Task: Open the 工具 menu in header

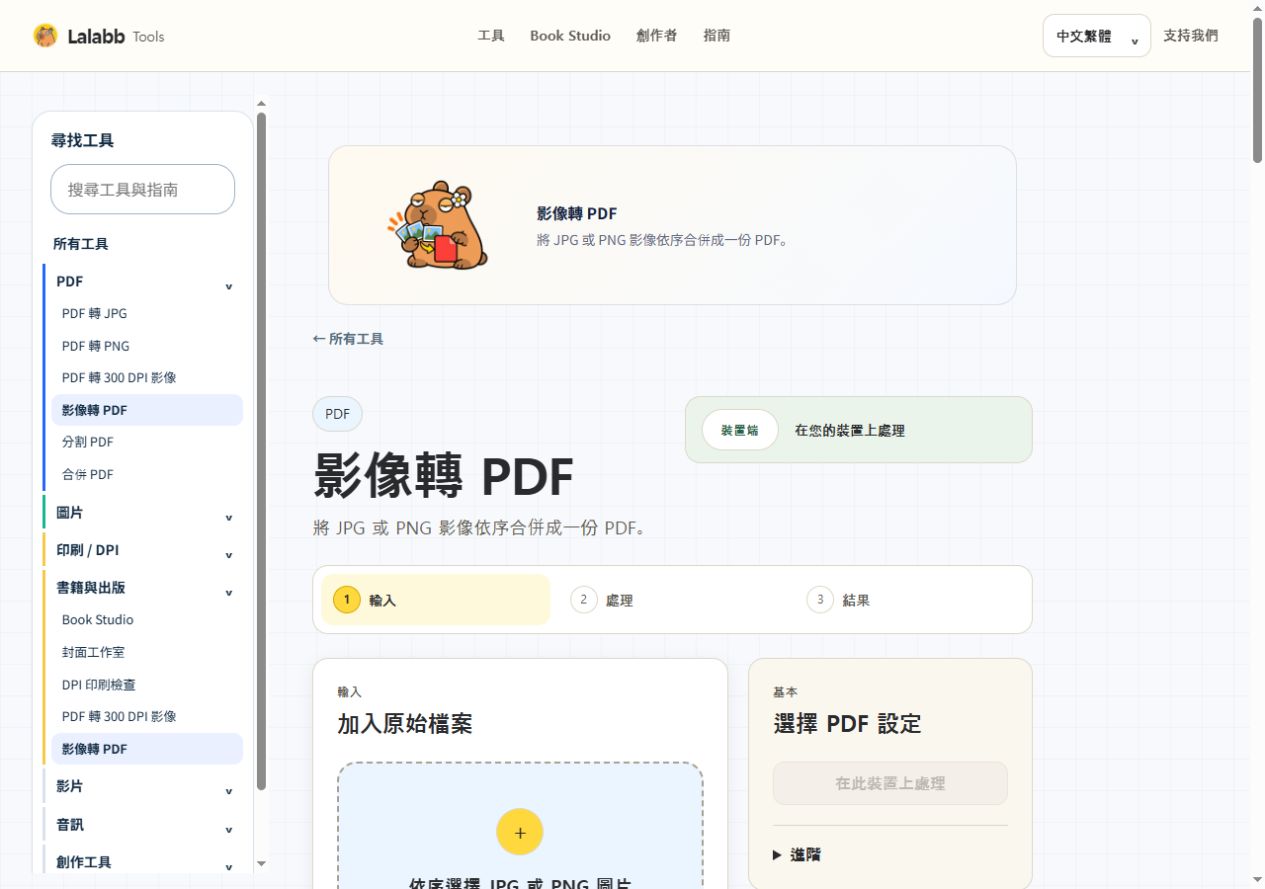Action: pyautogui.click(x=491, y=36)
